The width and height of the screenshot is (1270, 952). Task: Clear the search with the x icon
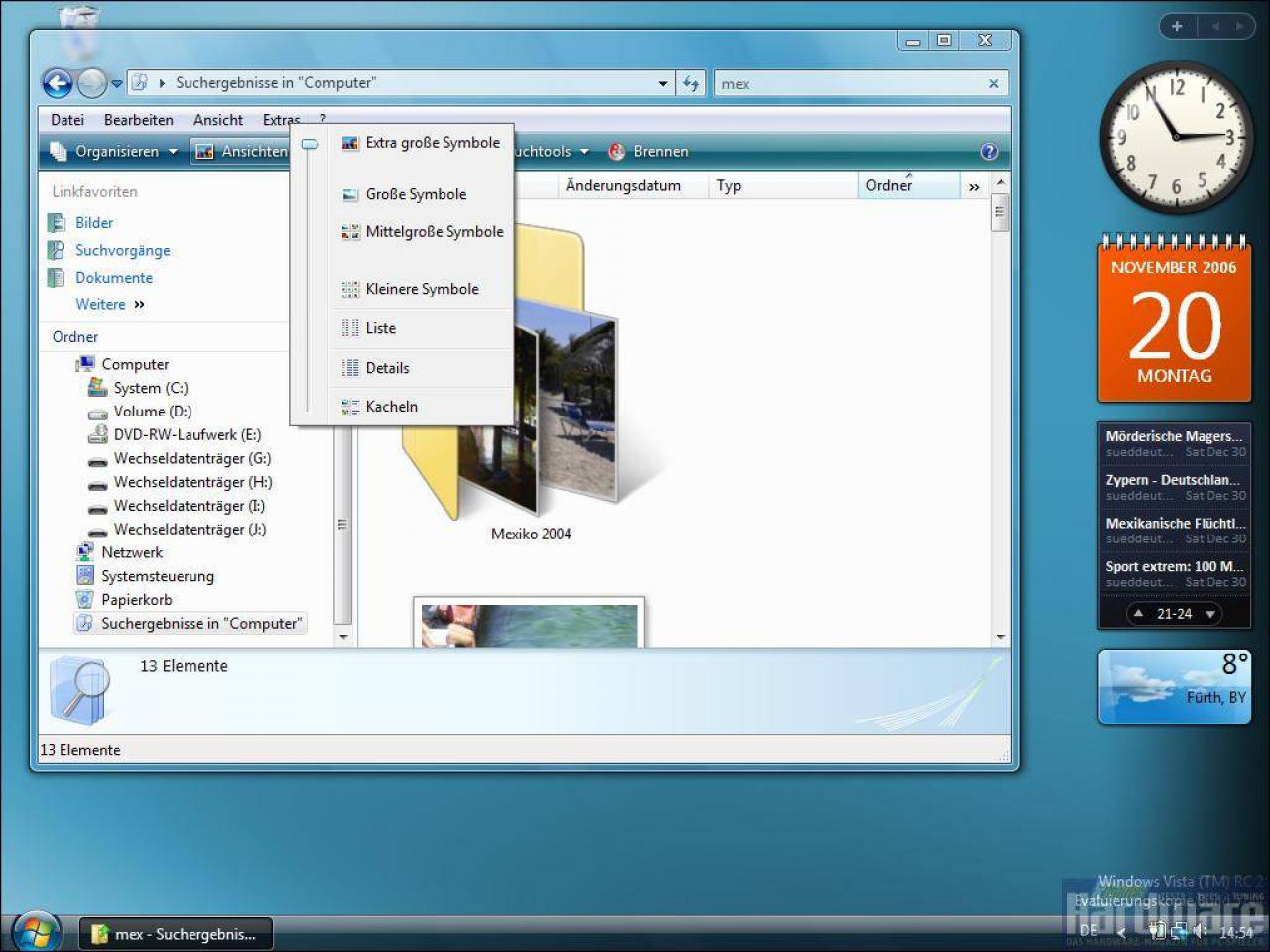(993, 84)
